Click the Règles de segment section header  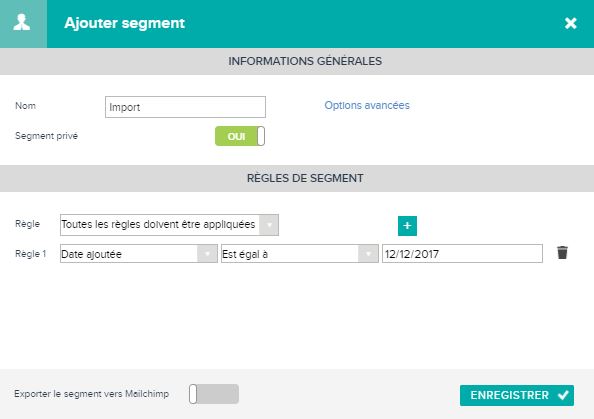[x=305, y=178]
